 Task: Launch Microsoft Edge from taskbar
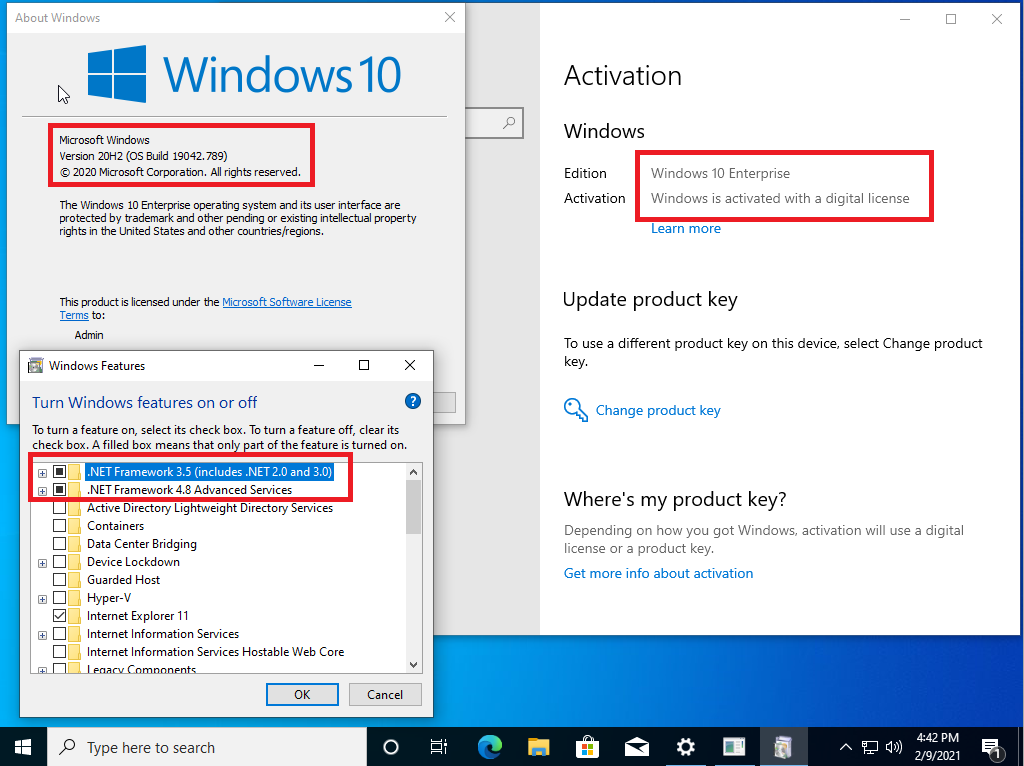point(490,746)
